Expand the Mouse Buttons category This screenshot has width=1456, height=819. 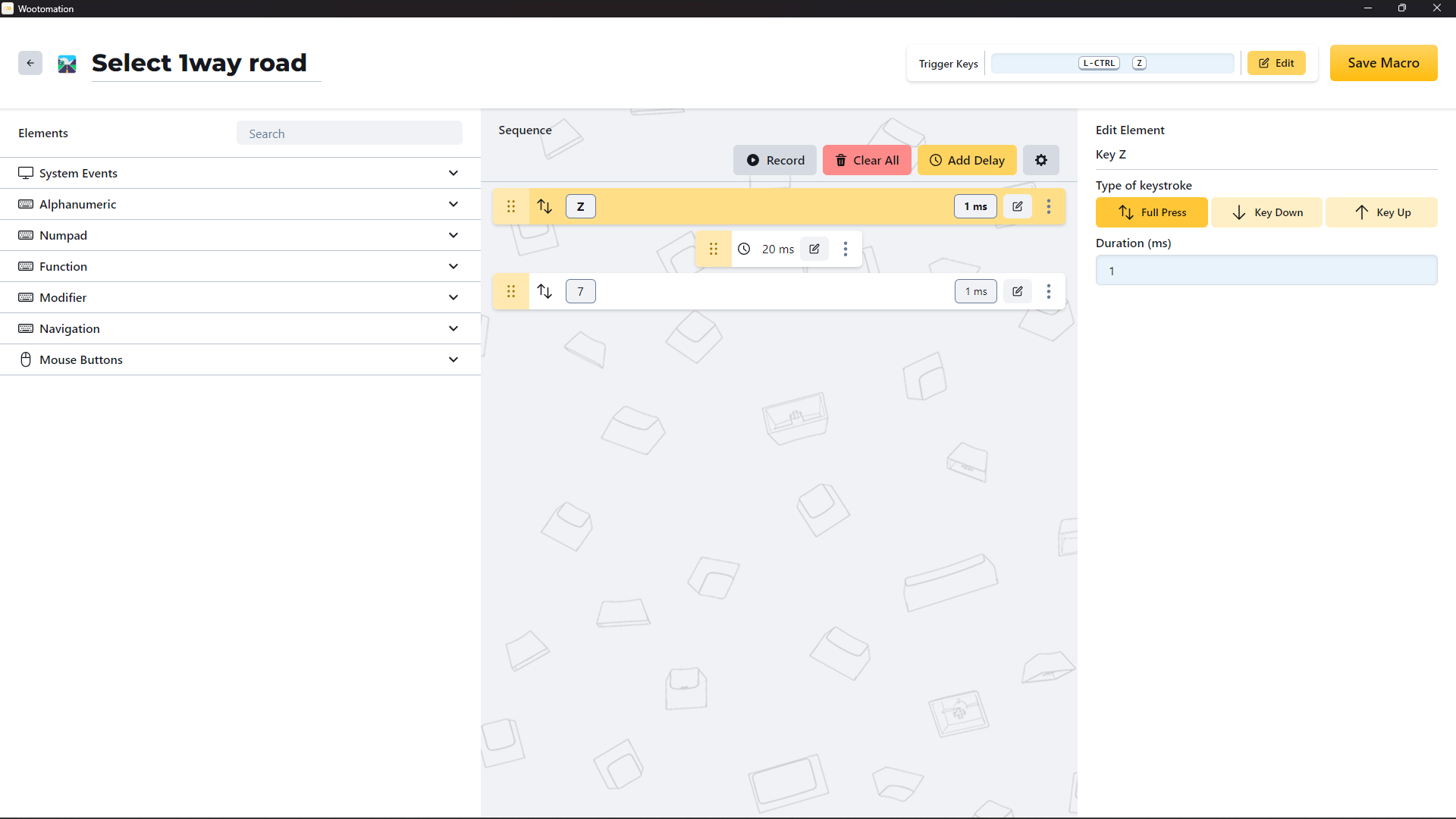pos(240,359)
